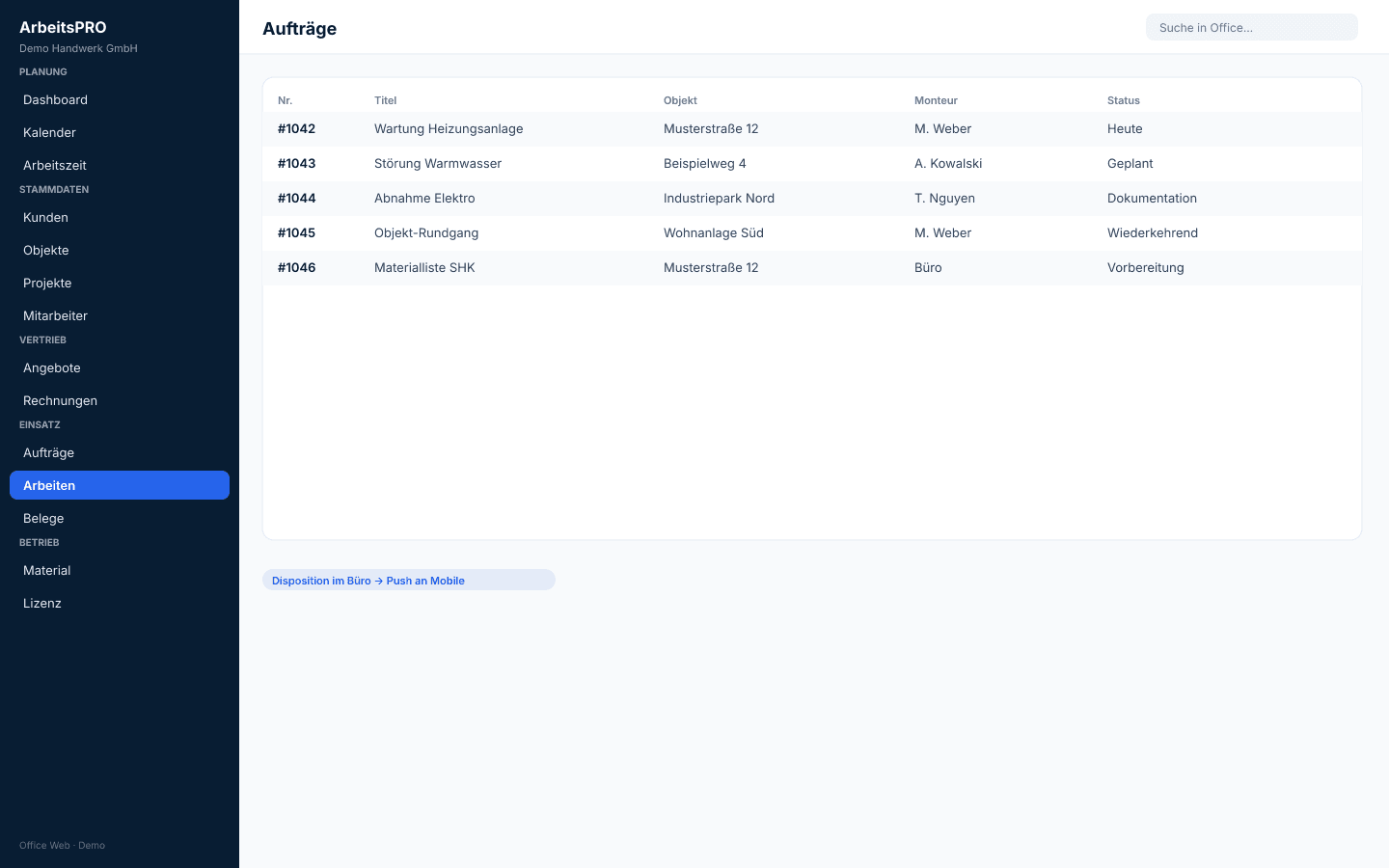Open the Arbeitszeit section
The height and width of the screenshot is (868, 1389).
120,165
